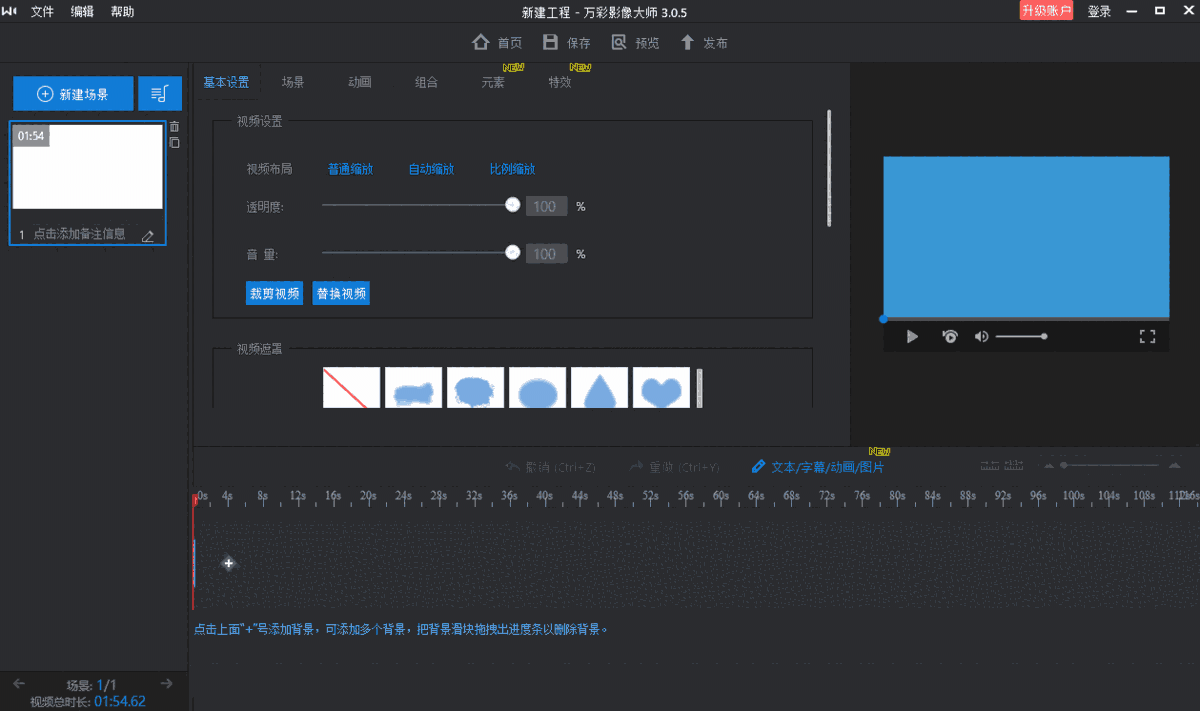Switch to the 特效 tab
The height and width of the screenshot is (711, 1200).
point(560,82)
